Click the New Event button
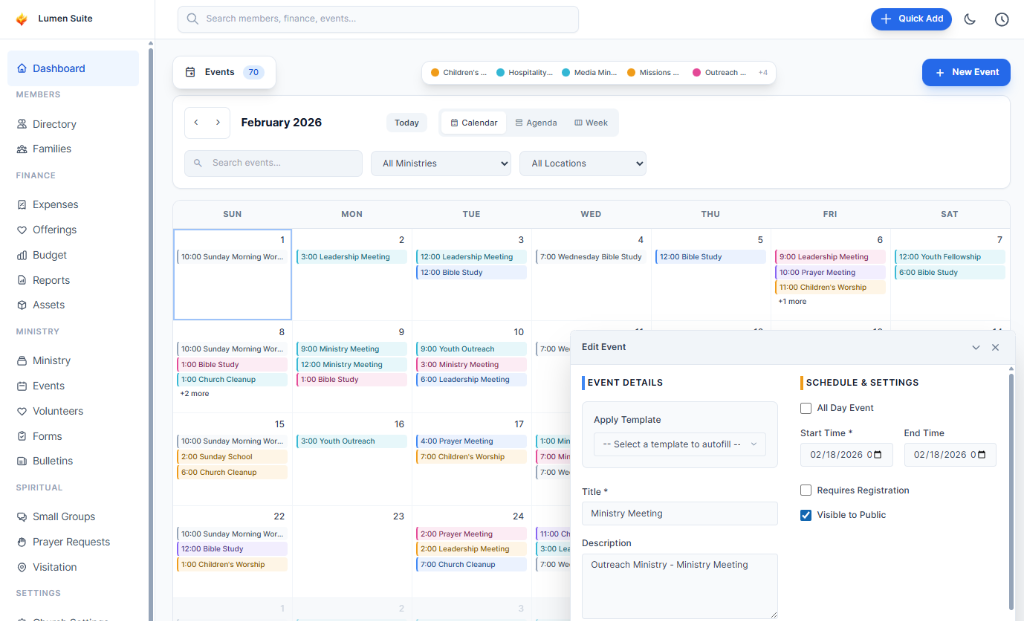 [965, 72]
